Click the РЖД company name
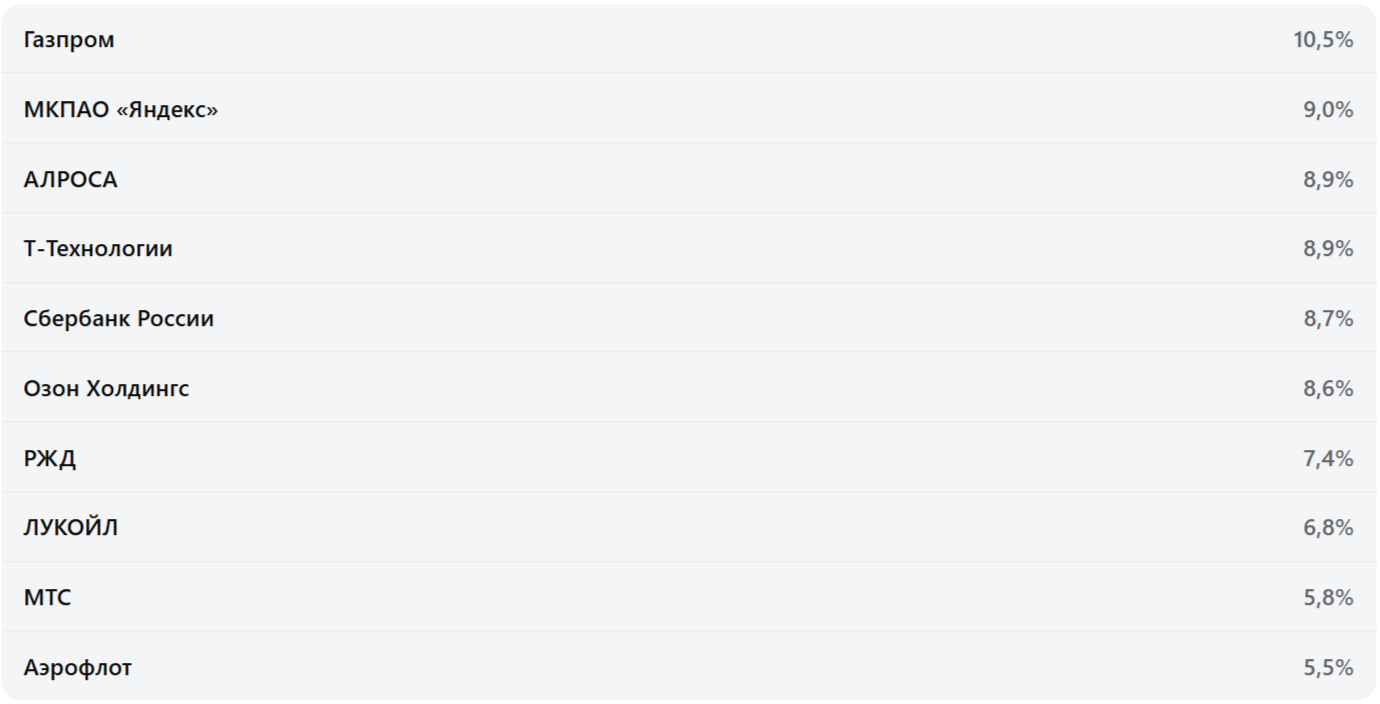1380x704 pixels. [x=50, y=459]
